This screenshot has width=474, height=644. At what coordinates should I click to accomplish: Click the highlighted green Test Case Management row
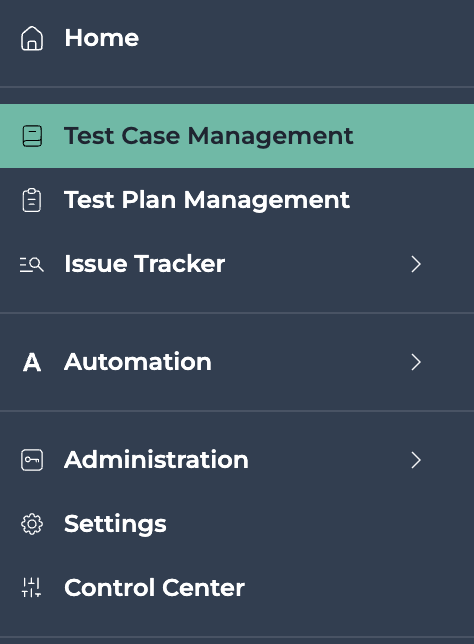(237, 136)
